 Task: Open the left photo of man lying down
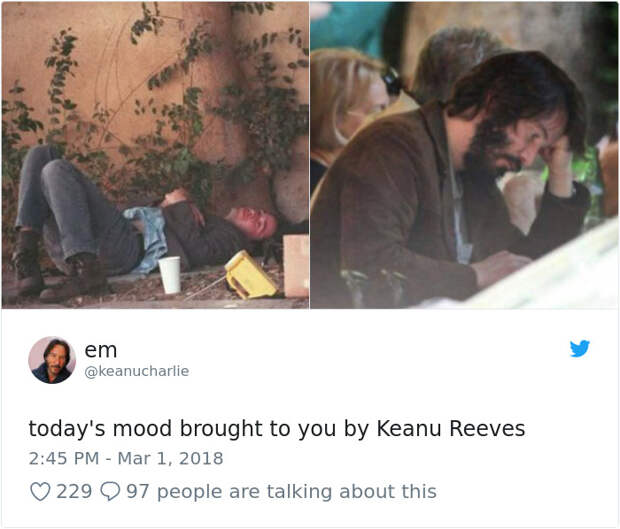(155, 155)
